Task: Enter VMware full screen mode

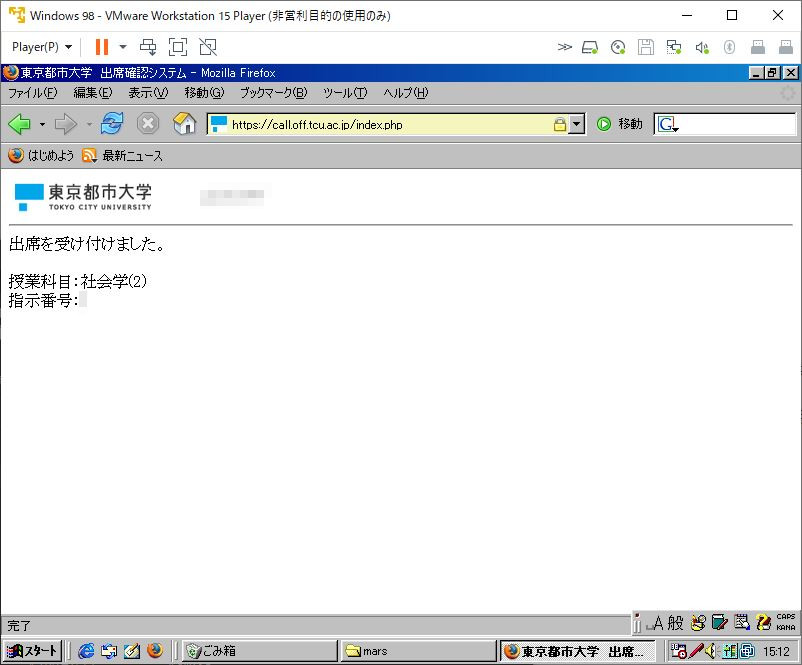Action: [177, 47]
